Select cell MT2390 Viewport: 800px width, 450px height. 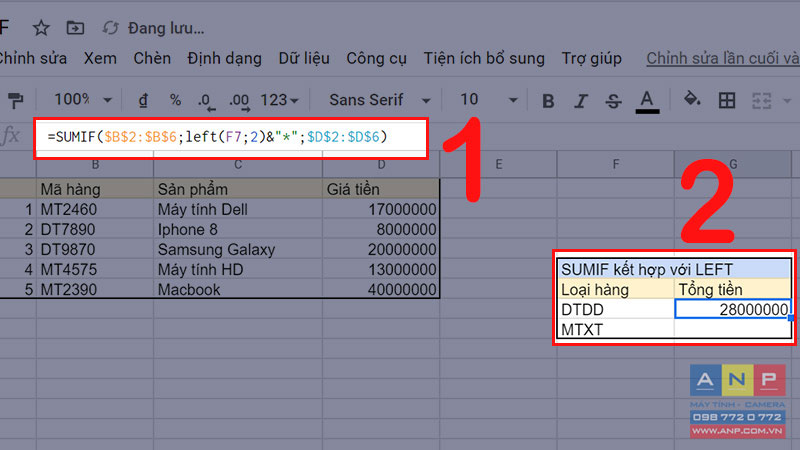point(95,289)
